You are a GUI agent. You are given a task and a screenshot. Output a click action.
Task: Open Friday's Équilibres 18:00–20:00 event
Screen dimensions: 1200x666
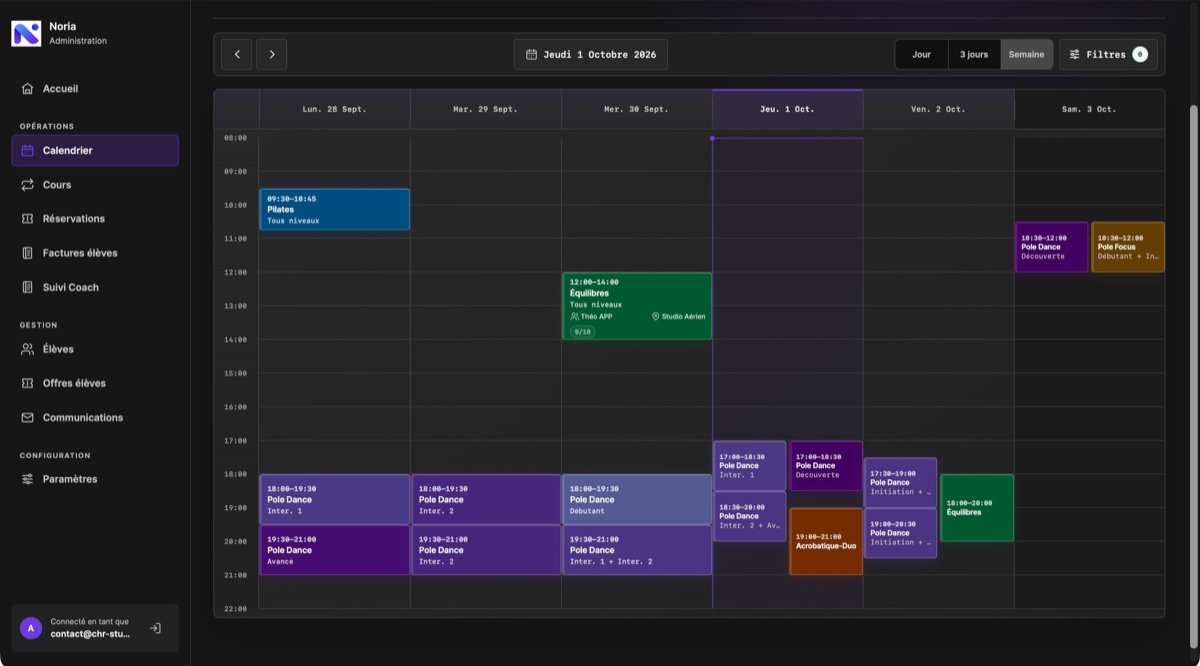click(977, 508)
